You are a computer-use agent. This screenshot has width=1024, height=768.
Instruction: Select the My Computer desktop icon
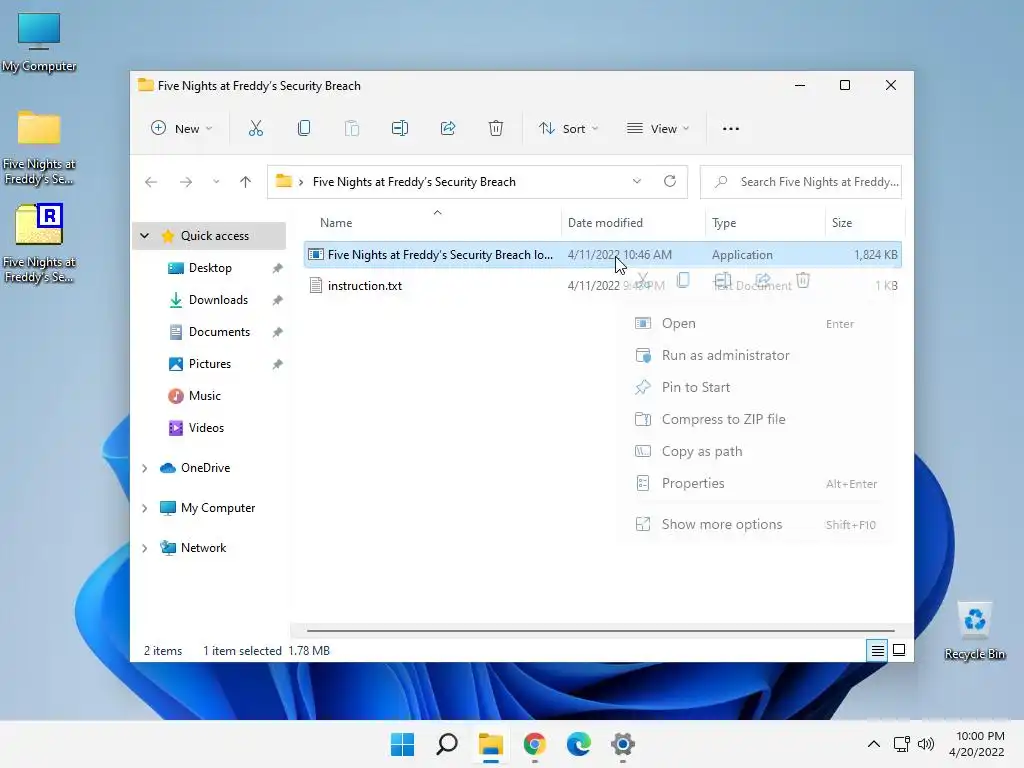coord(39,42)
